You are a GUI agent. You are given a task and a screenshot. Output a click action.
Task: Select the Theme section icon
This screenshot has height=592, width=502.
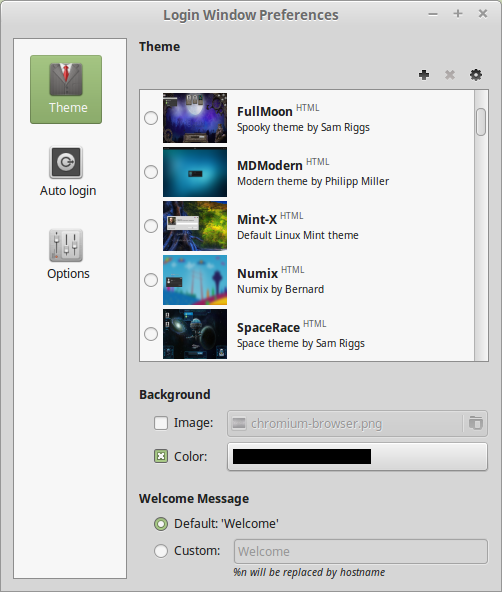[x=66, y=89]
